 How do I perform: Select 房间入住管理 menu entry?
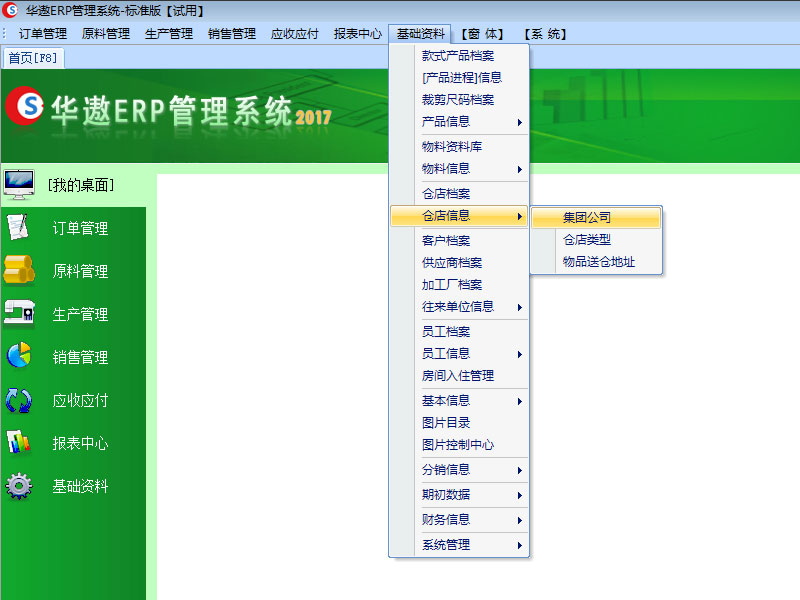point(459,376)
